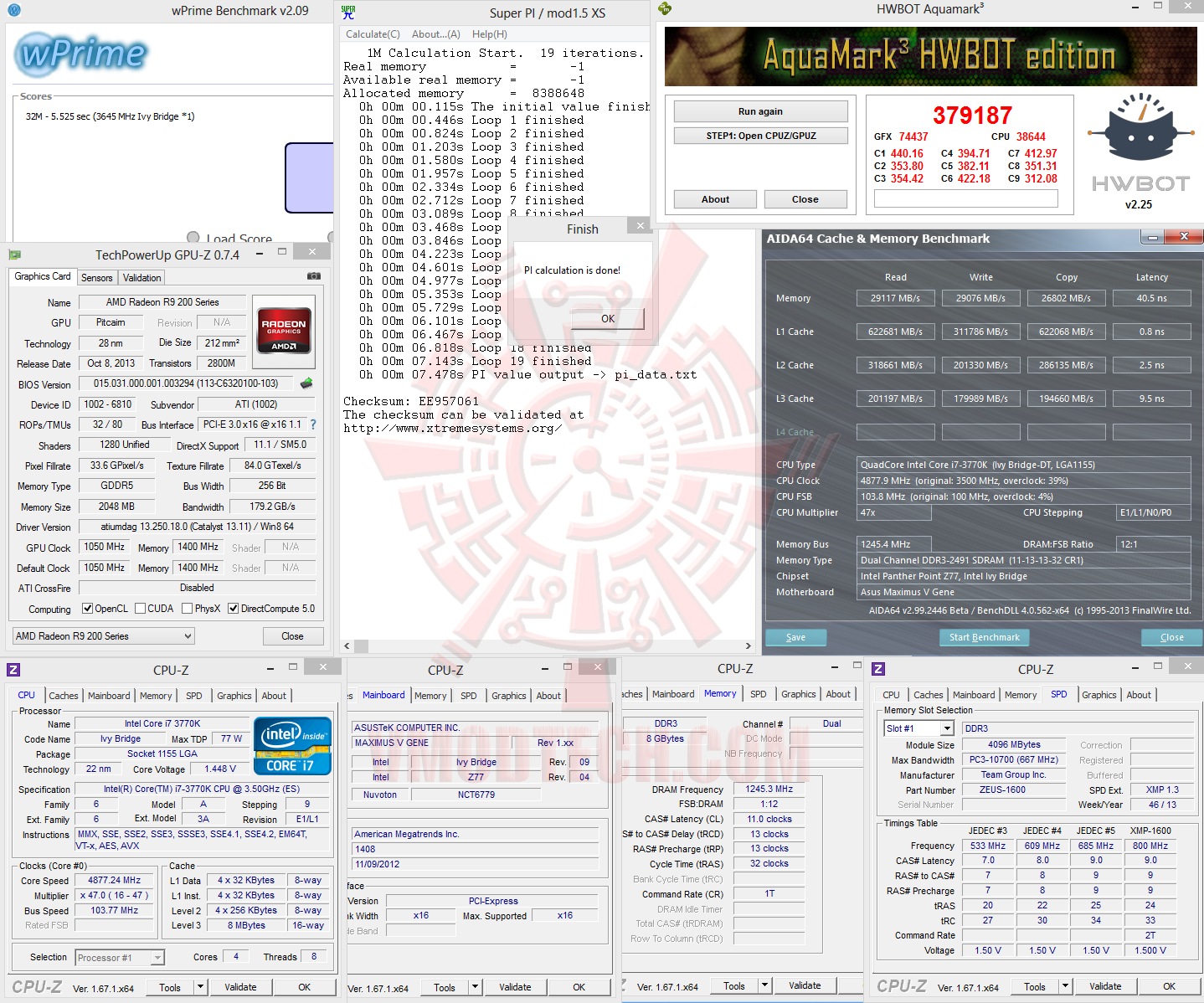The height and width of the screenshot is (1003, 1204).
Task: Click the Memory Read value 29117 MB/s
Action: tap(895, 298)
